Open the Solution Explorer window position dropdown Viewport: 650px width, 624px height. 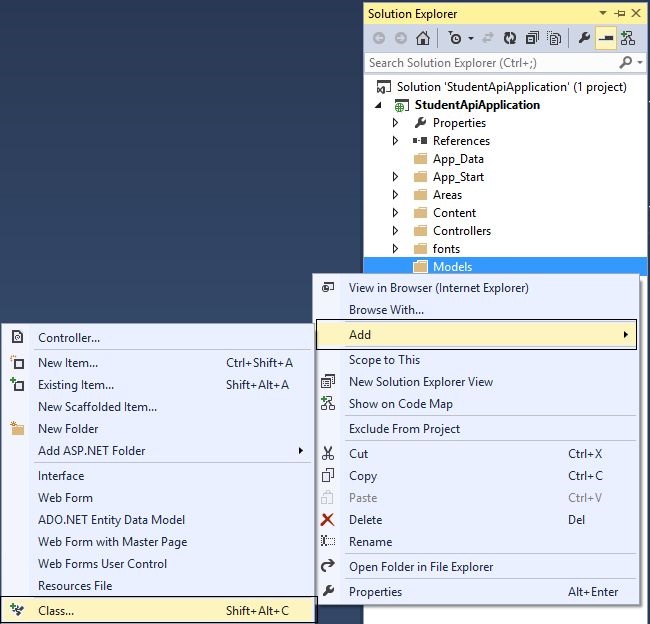coord(603,13)
